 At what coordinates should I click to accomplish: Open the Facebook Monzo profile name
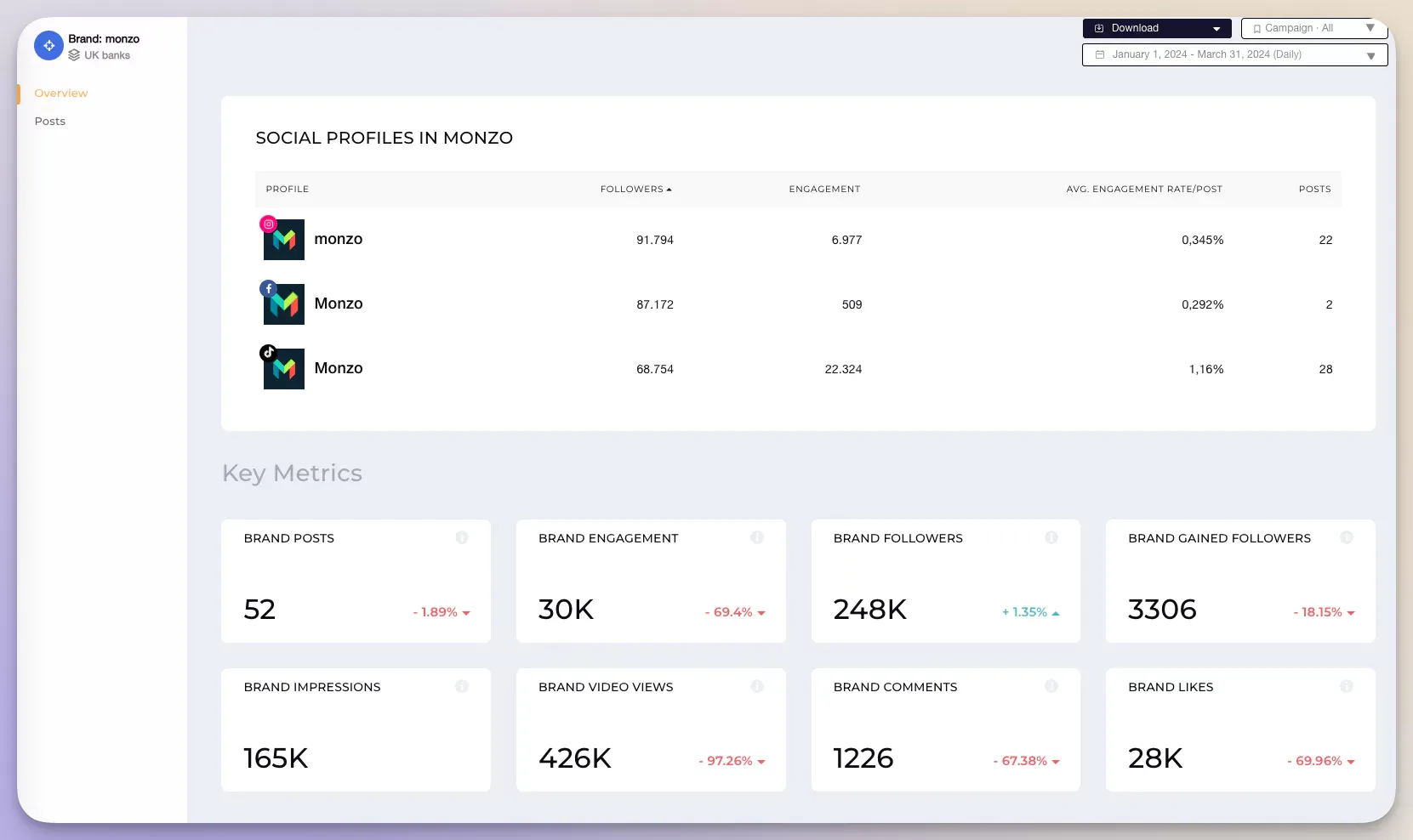click(339, 304)
